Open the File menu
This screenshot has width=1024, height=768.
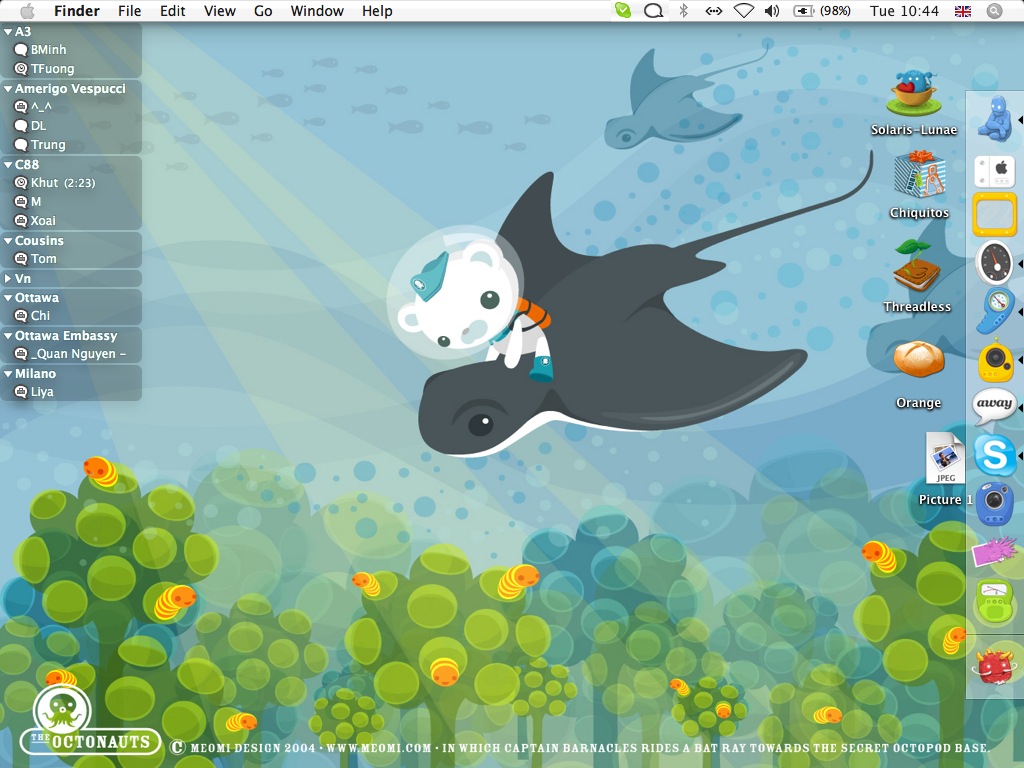[129, 10]
